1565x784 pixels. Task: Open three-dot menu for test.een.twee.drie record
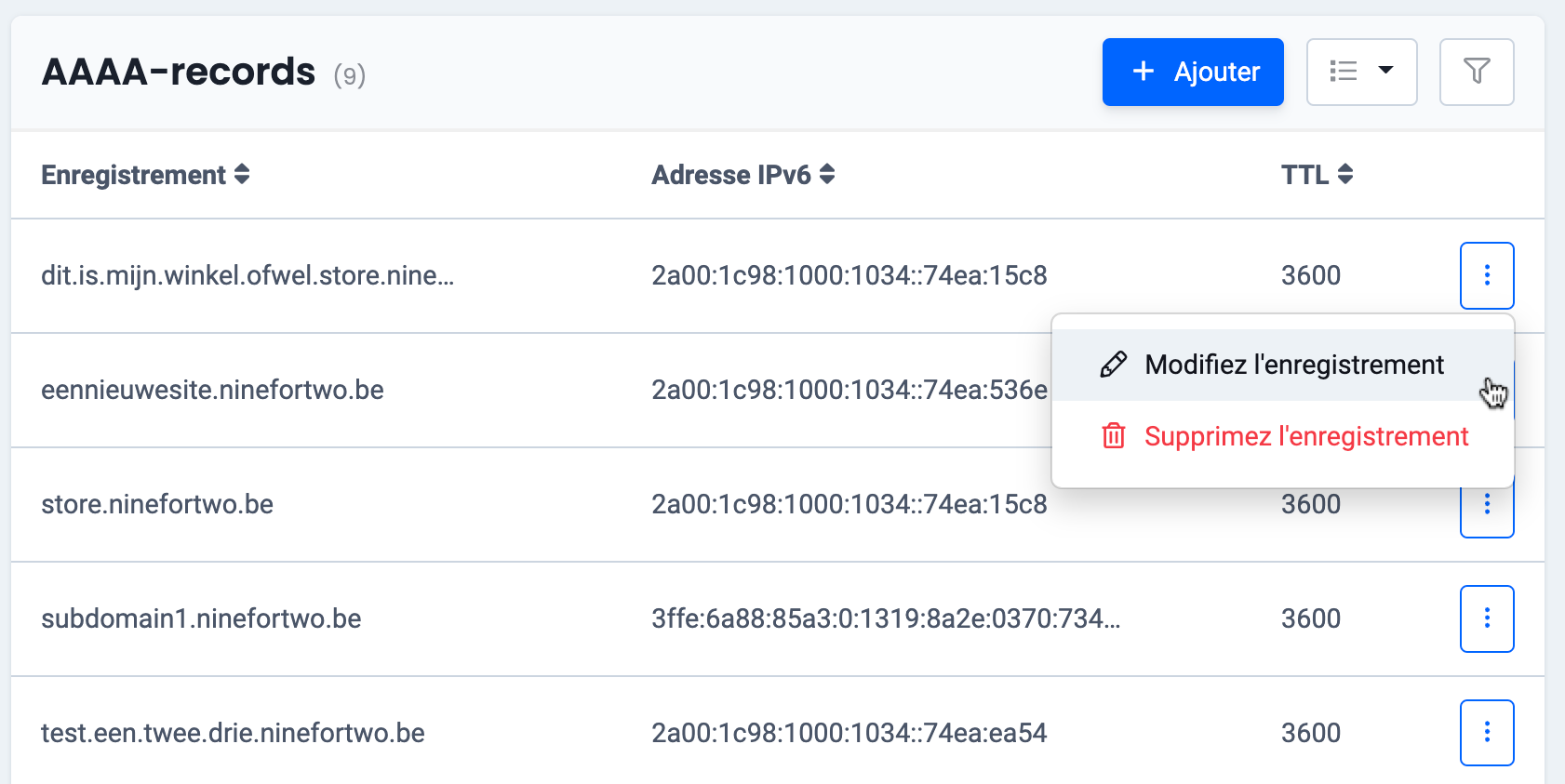[1487, 733]
